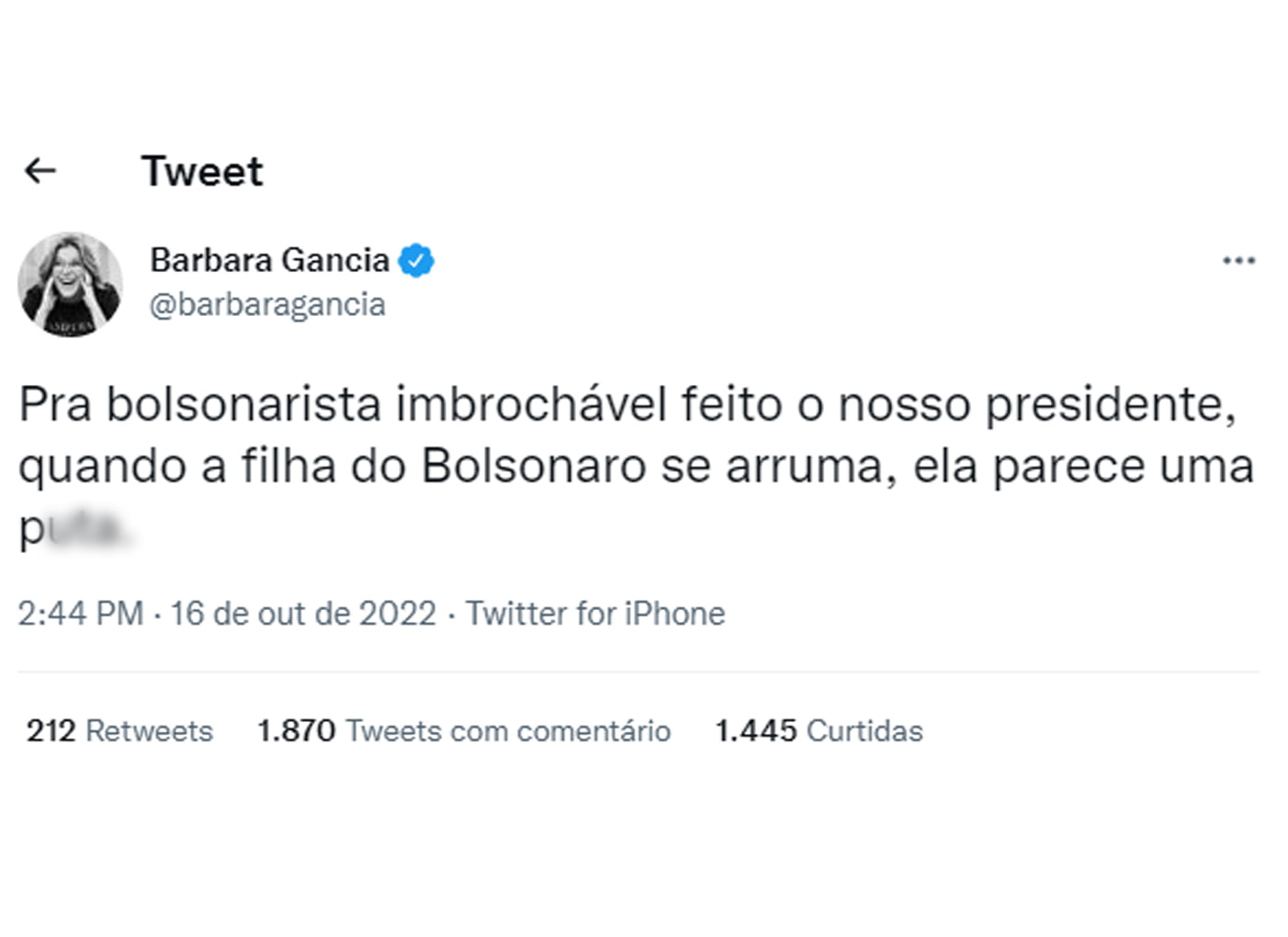
Task: View the Retweets list
Action: pos(149,731)
